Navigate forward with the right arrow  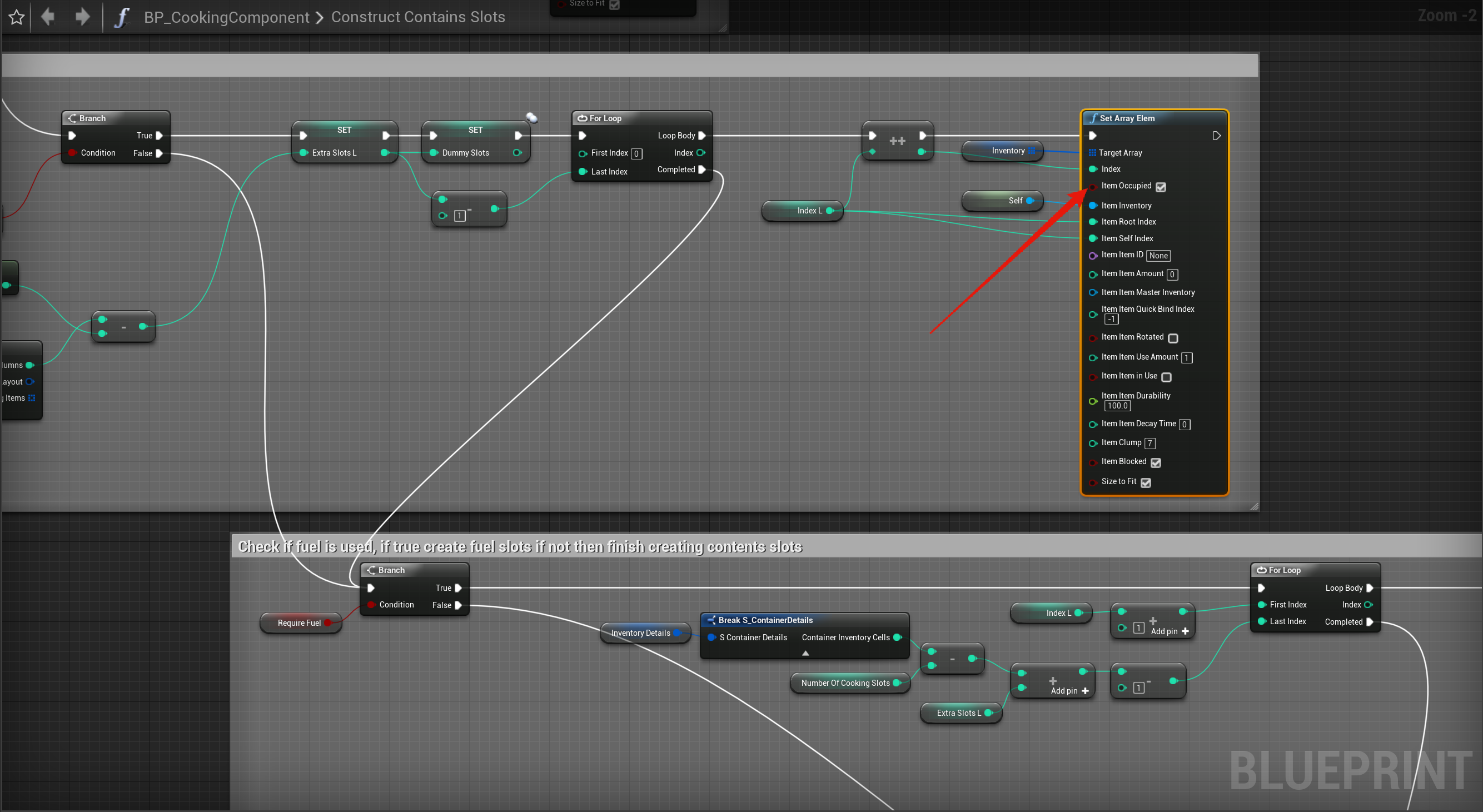[x=82, y=17]
